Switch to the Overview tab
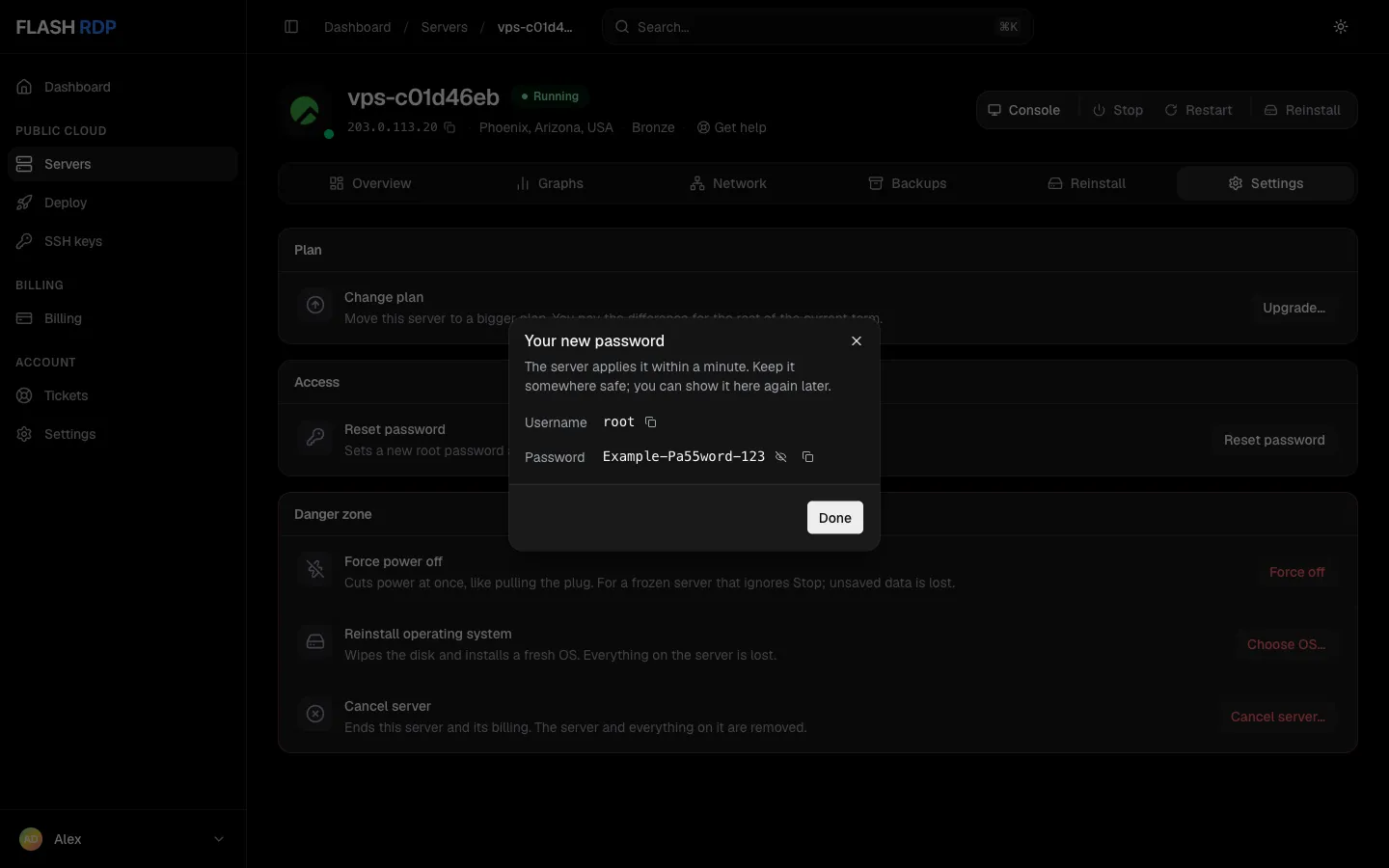The image size is (1389, 868). pyautogui.click(x=370, y=183)
